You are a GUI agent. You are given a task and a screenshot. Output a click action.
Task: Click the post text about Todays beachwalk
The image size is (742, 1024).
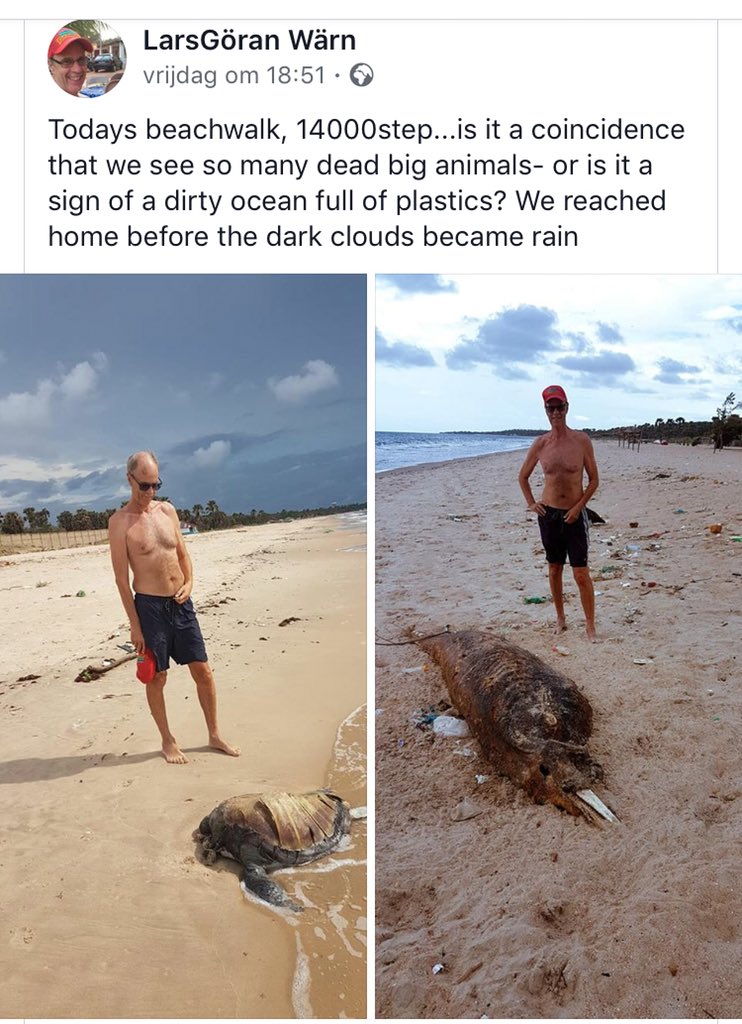point(366,183)
